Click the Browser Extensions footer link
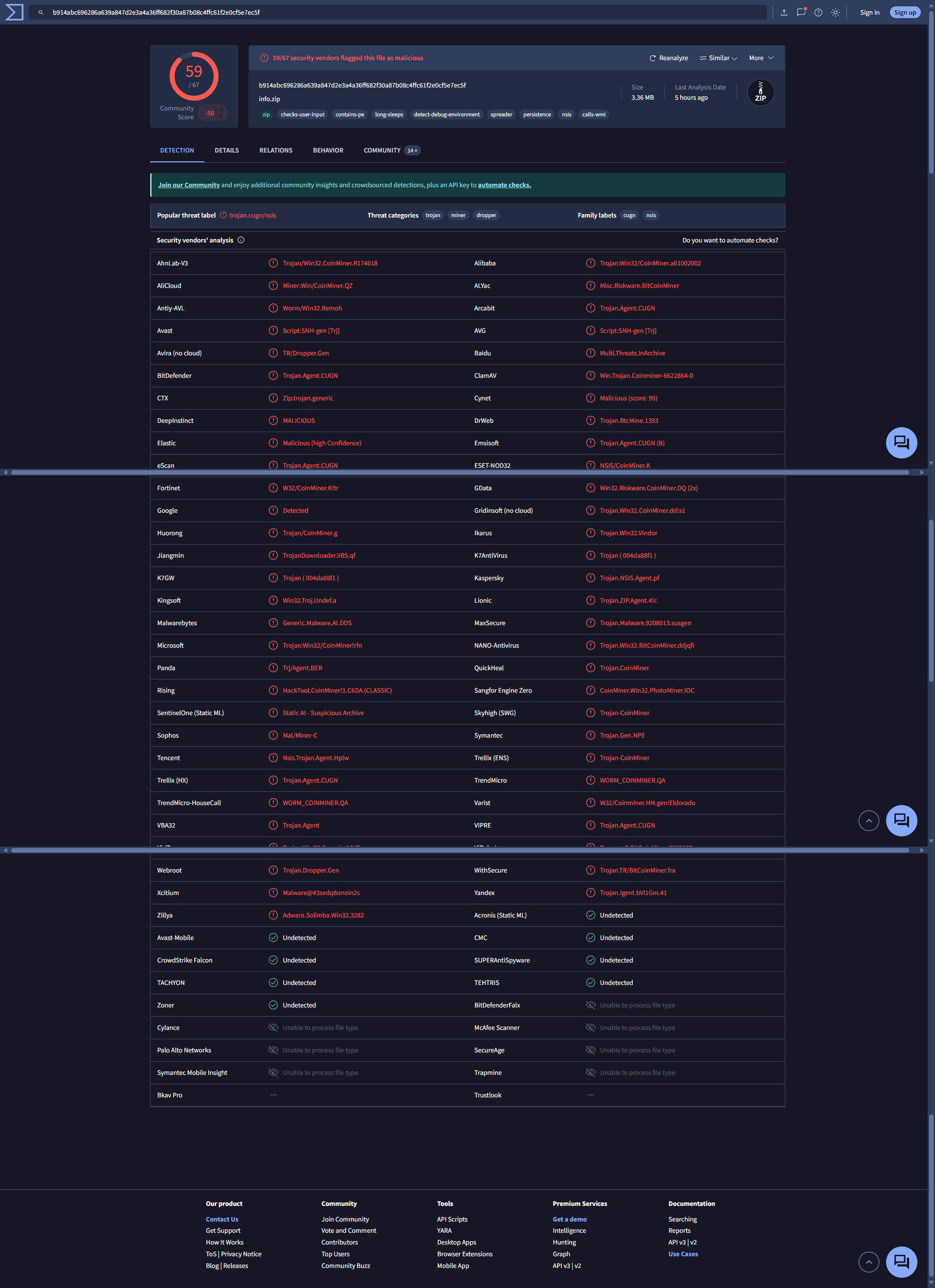Screen dimensions: 935x1288 point(465,1253)
